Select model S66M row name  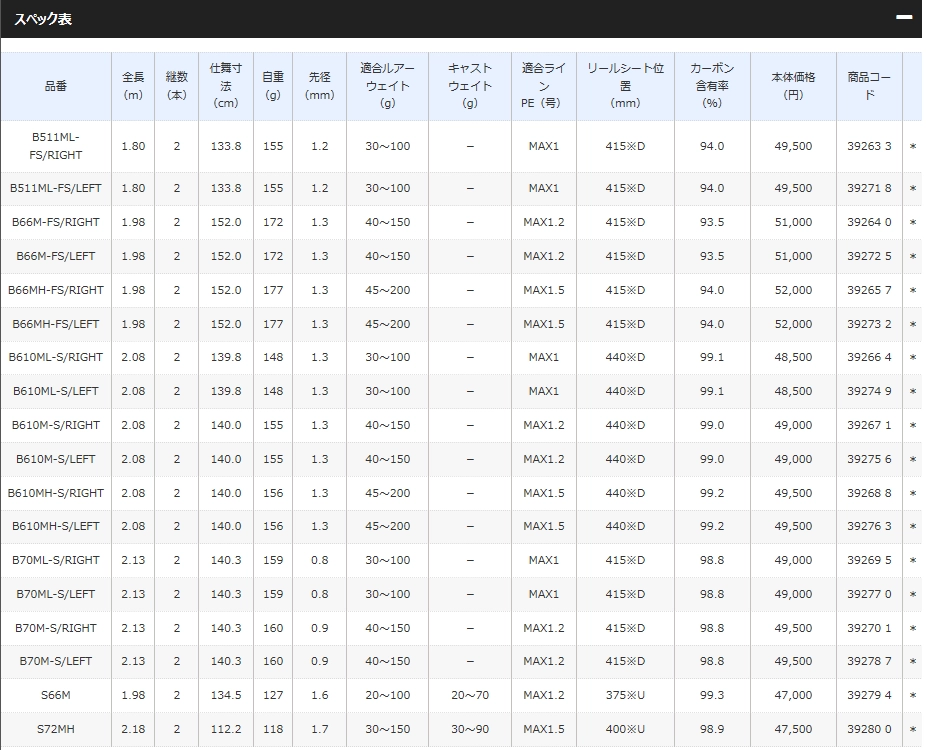56,696
